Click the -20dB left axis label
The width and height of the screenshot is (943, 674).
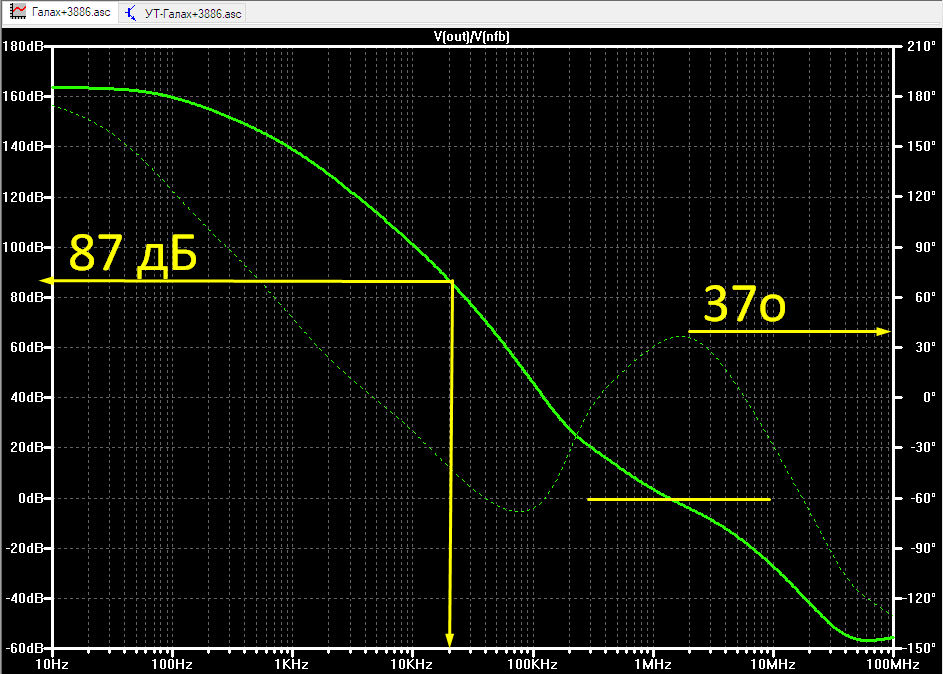[24, 548]
